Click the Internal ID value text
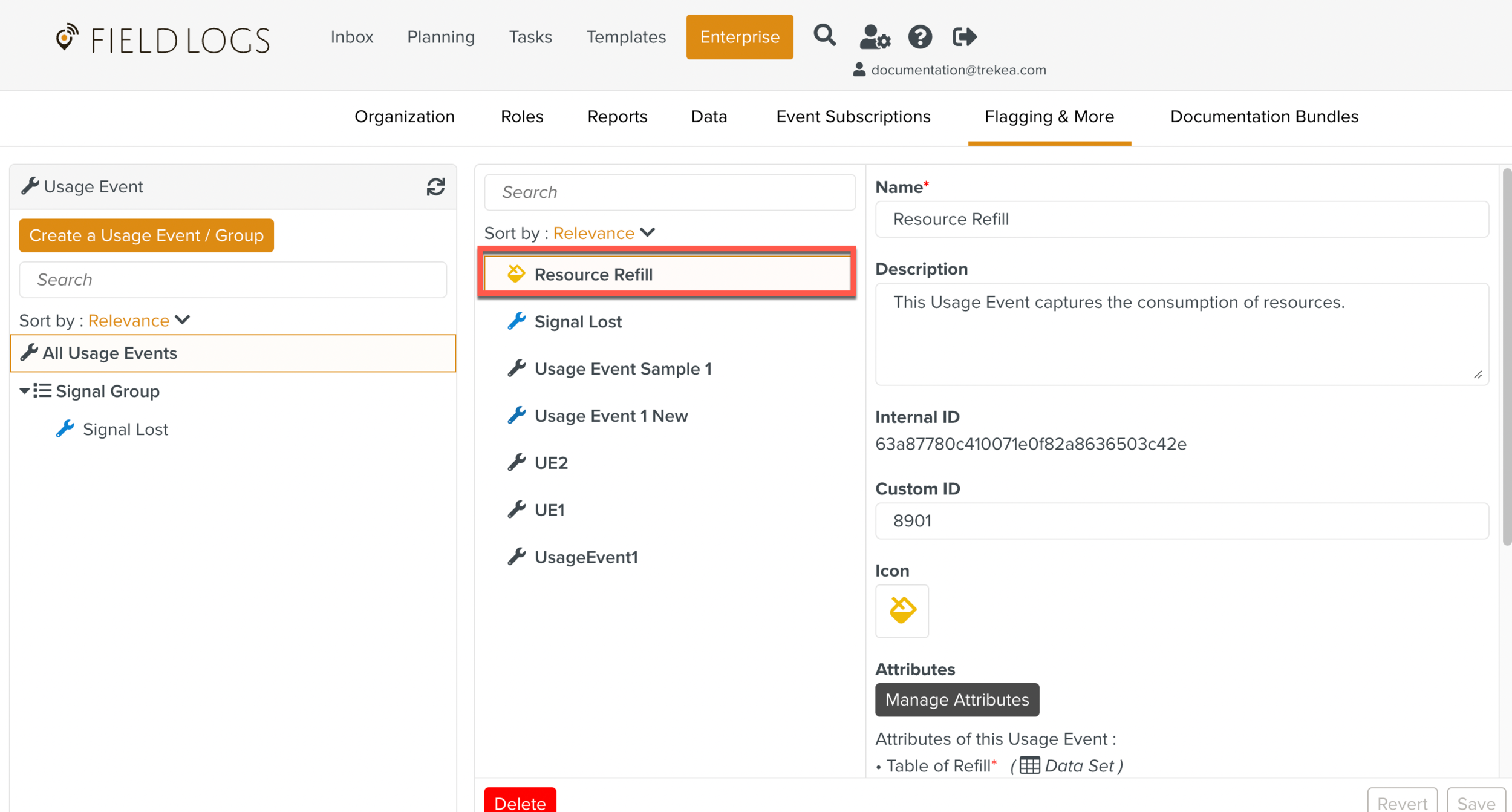 click(1031, 444)
